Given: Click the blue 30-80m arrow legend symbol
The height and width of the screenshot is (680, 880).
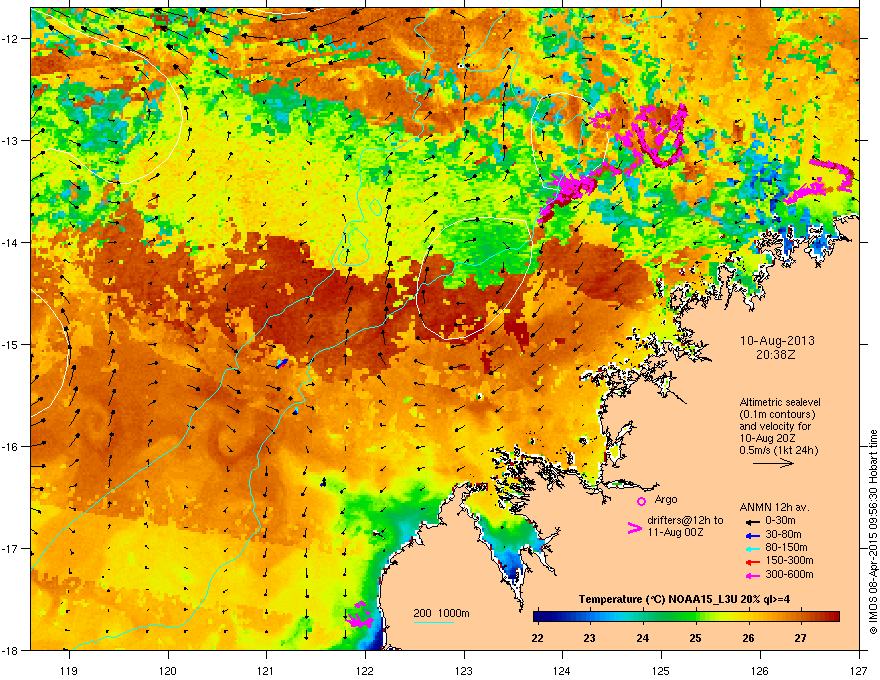Looking at the screenshot, I should click(x=753, y=535).
